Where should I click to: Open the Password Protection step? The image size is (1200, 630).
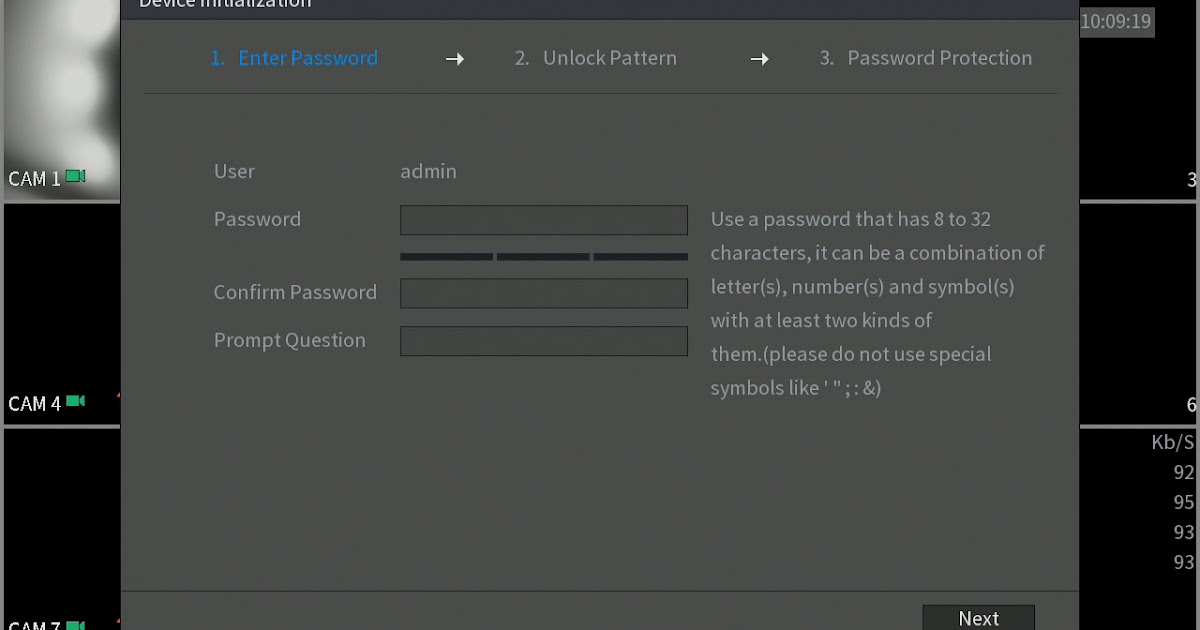(925, 58)
